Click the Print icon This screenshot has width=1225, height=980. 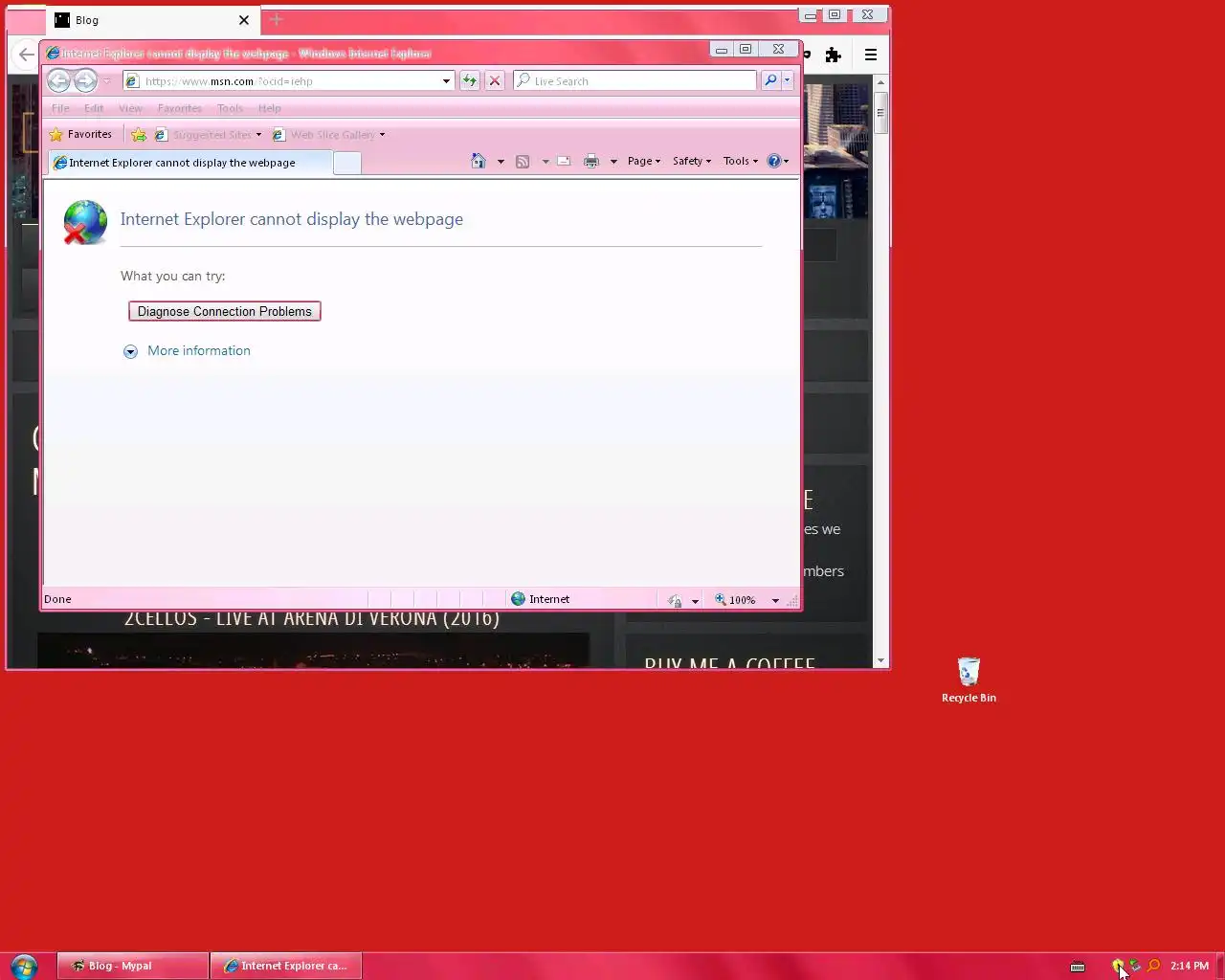point(591,162)
